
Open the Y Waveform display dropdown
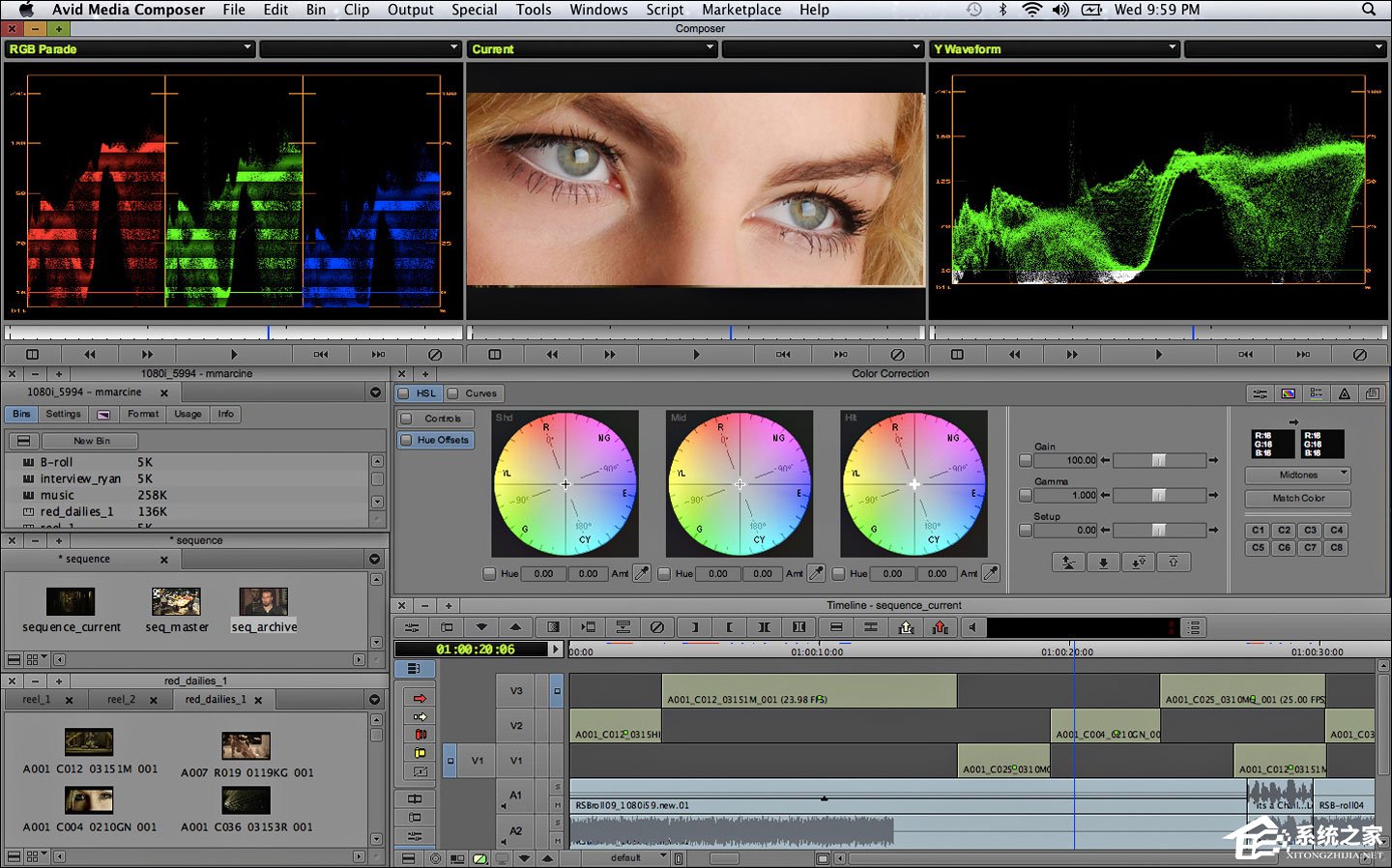(1055, 48)
